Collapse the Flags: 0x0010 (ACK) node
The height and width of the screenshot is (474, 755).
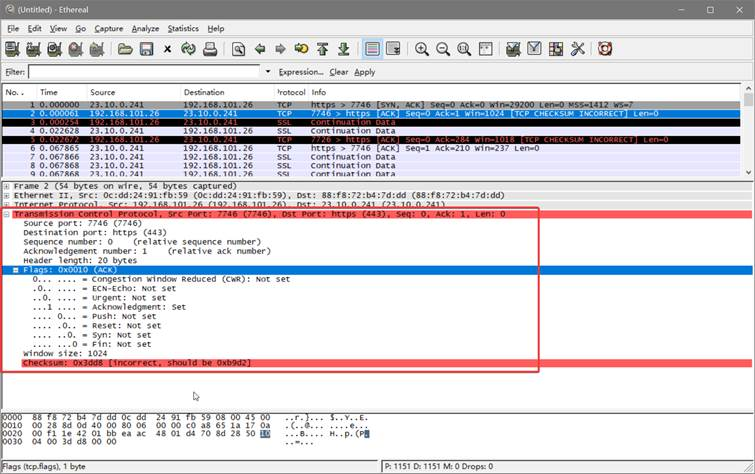point(15,270)
